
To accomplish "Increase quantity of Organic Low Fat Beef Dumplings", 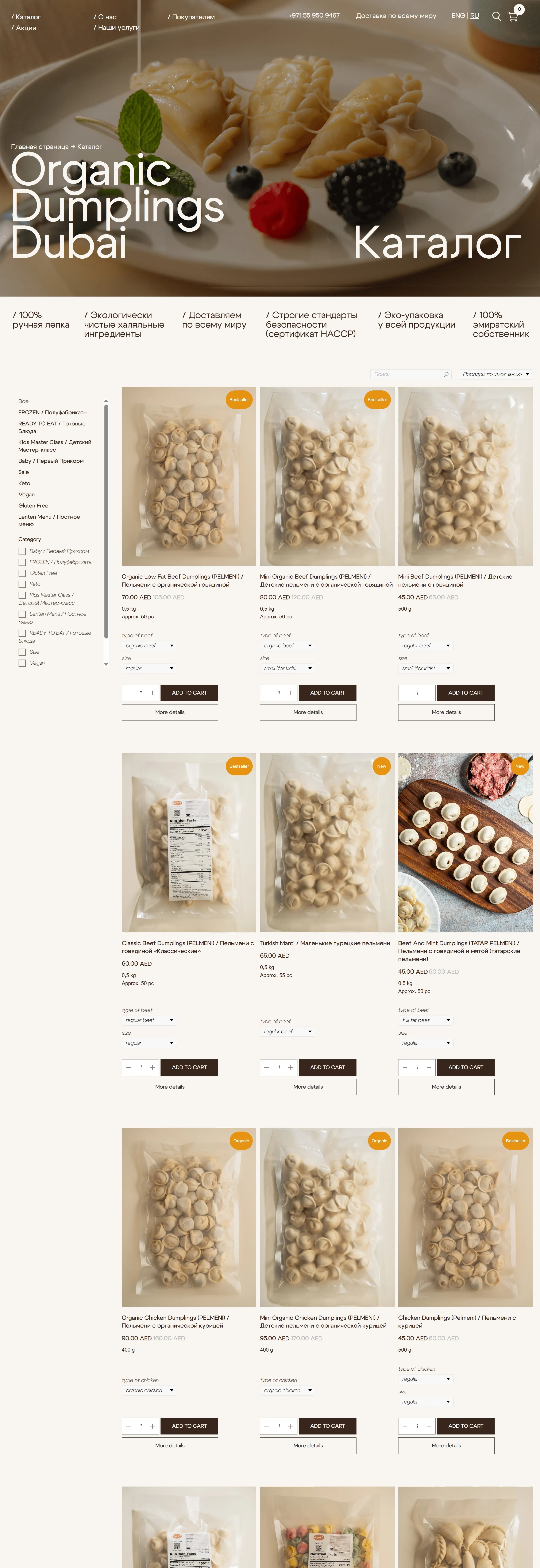I will pyautogui.click(x=152, y=693).
